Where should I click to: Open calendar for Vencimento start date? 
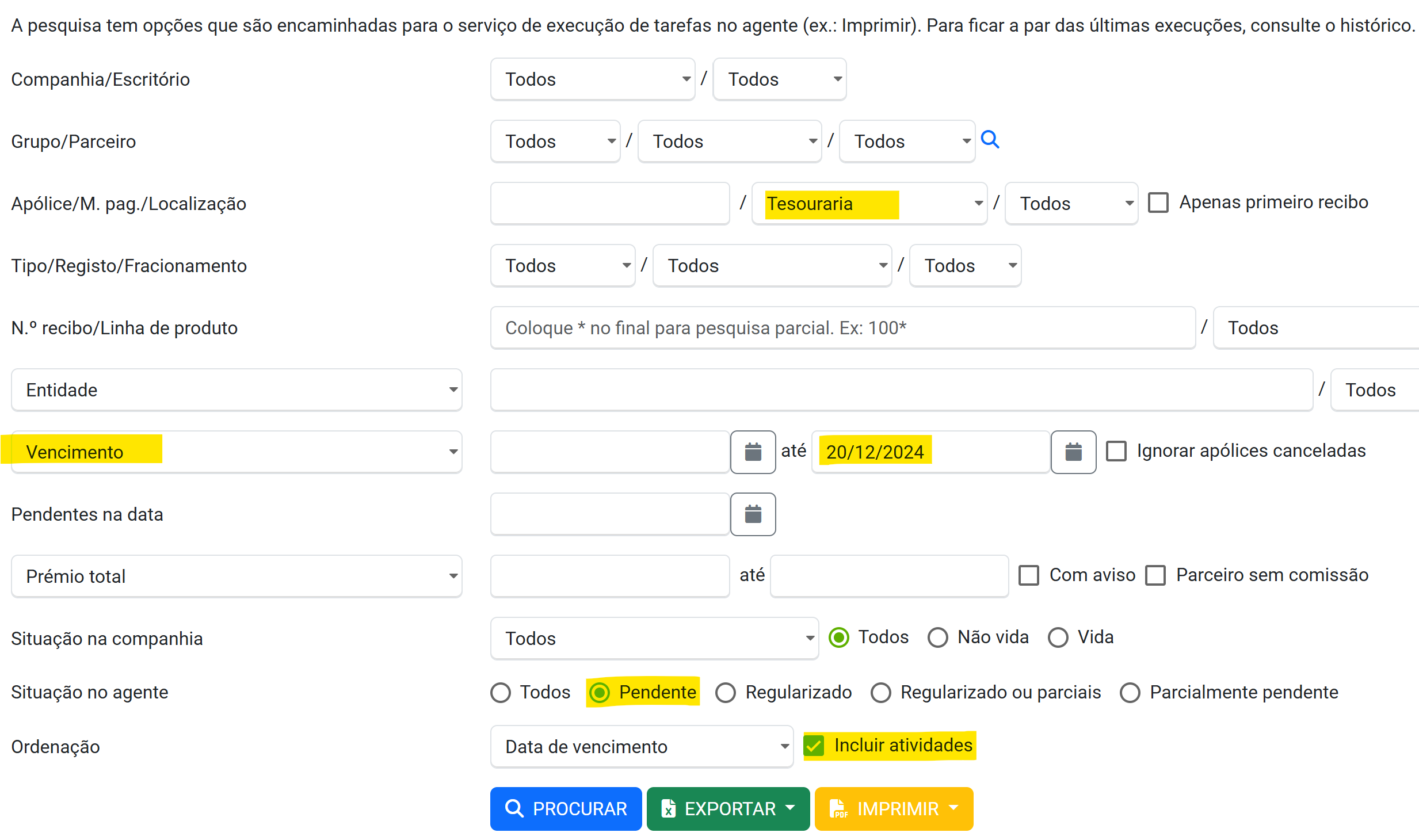[753, 452]
